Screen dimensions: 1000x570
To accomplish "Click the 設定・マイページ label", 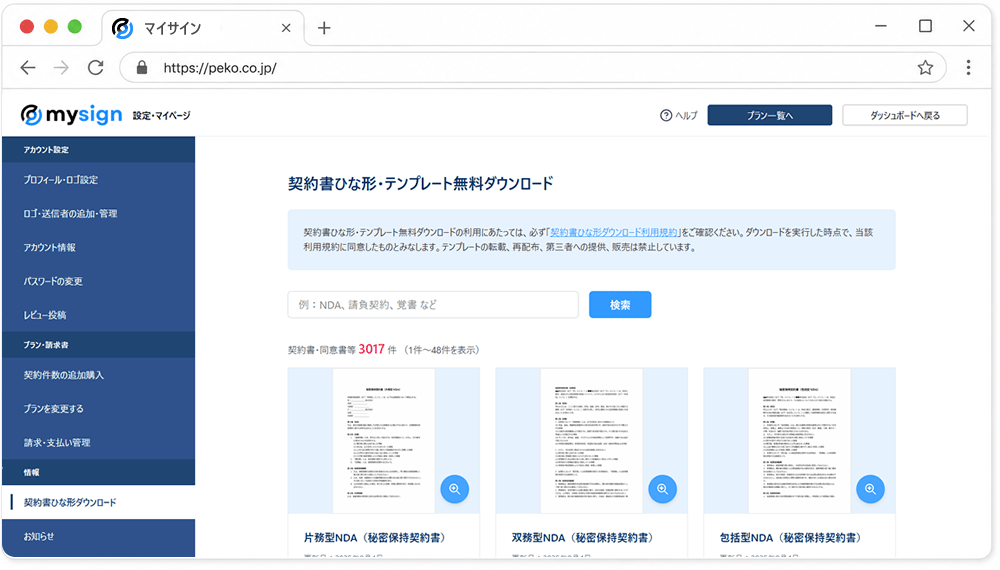I will coord(161,115).
